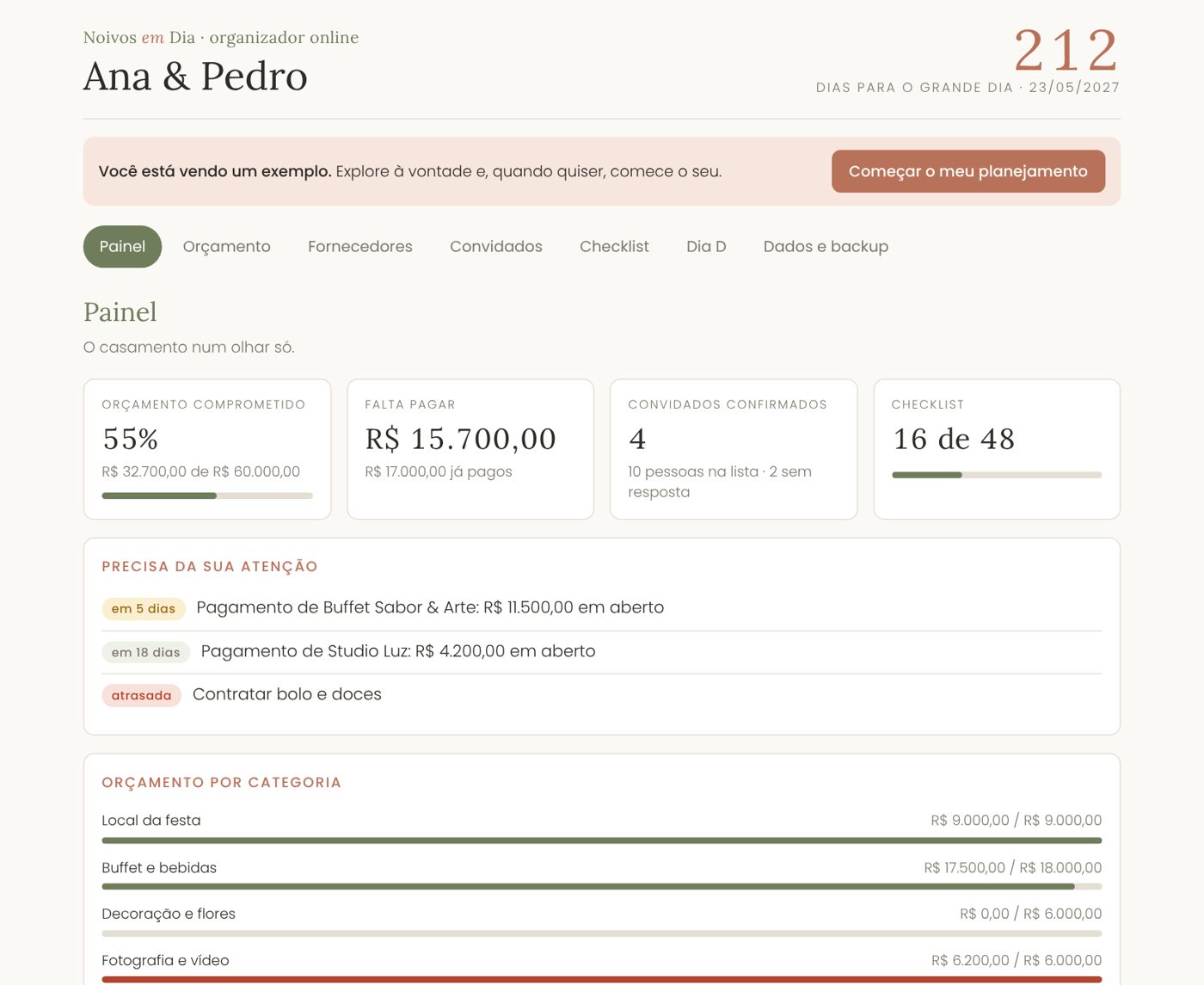The image size is (1204, 985).
Task: Click the Buffet e bebidas budget bar
Action: (x=602, y=886)
